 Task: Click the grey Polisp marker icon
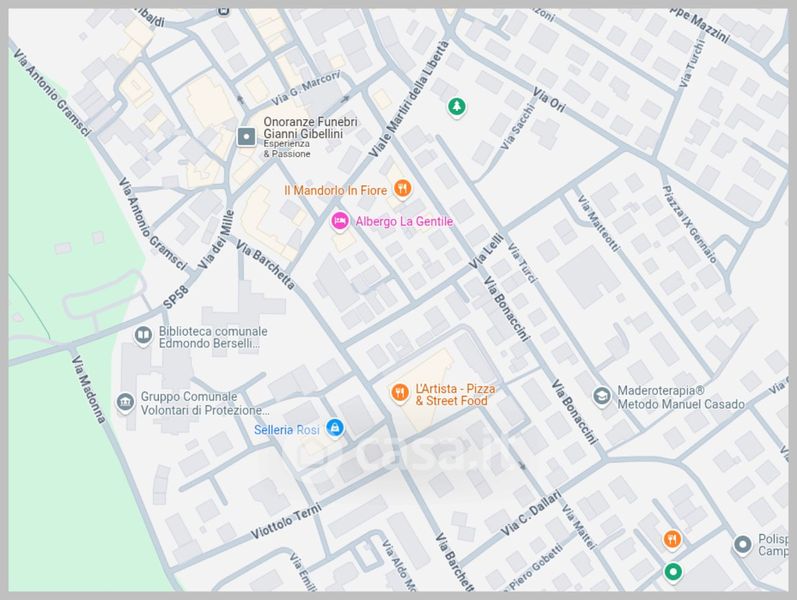742,545
